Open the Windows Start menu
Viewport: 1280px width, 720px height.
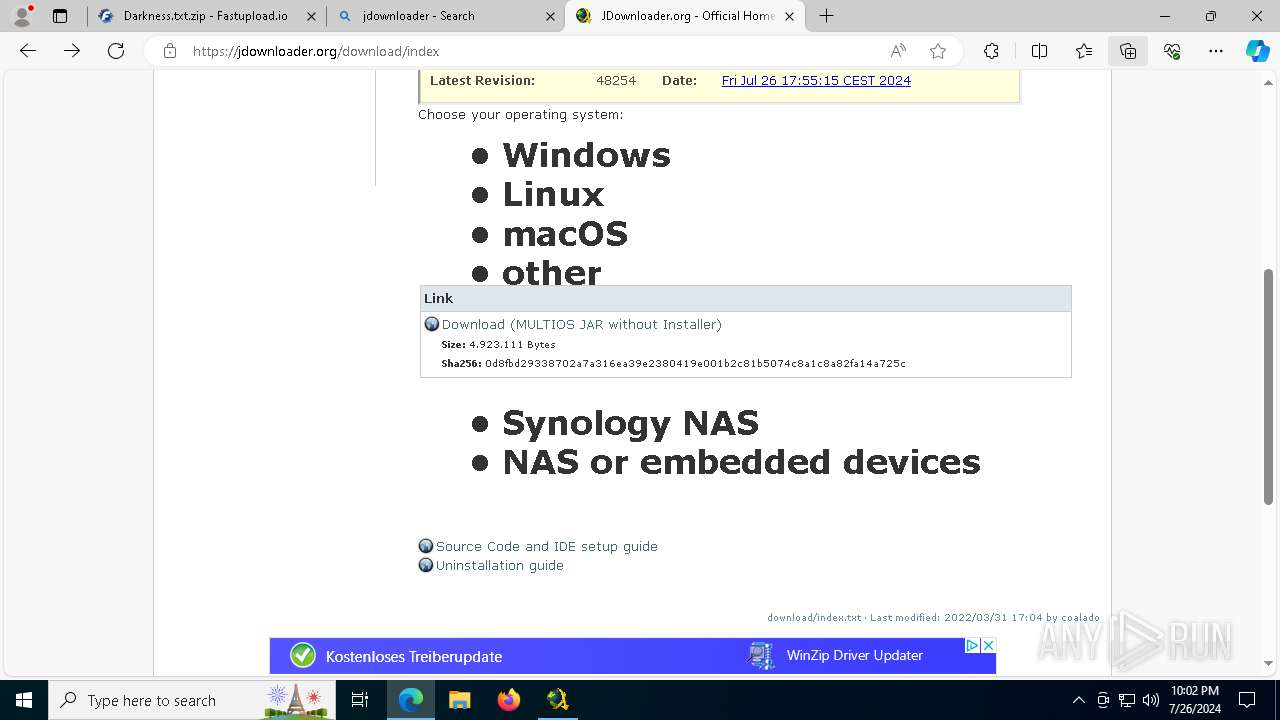(23, 700)
